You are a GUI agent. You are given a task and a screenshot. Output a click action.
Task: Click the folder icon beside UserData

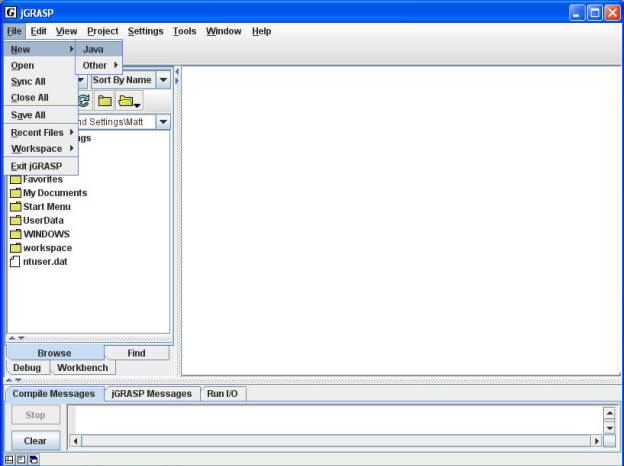(x=16, y=220)
